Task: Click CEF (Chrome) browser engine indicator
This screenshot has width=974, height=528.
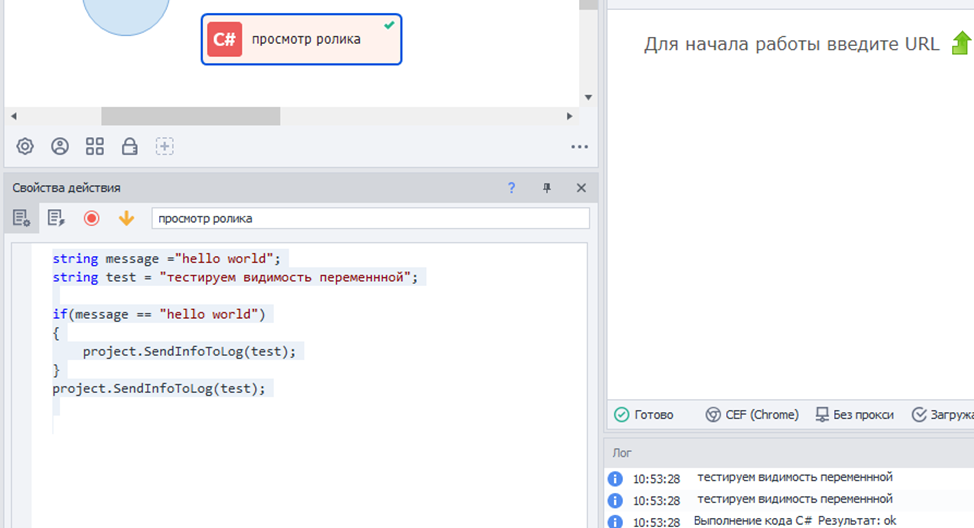Action: click(752, 414)
